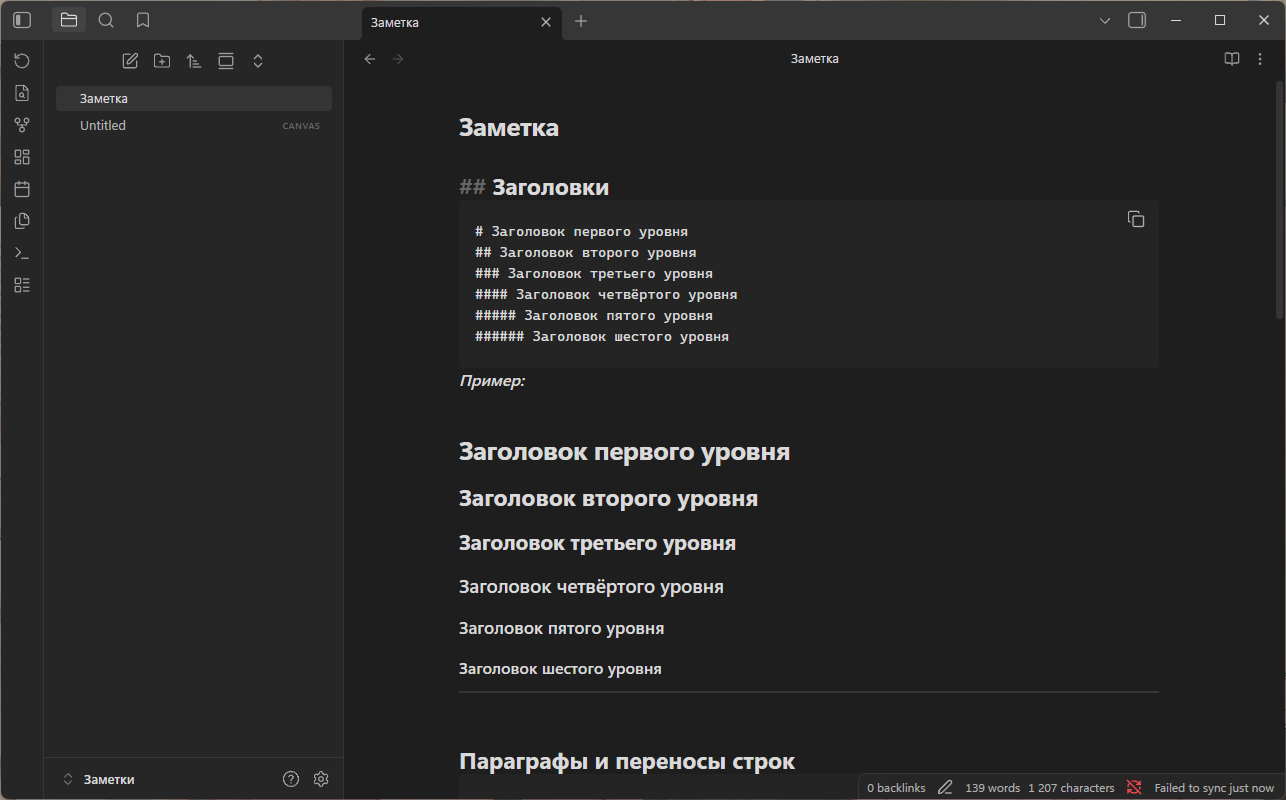Click the calendar daily note icon
1286x800 pixels.
click(x=22, y=189)
